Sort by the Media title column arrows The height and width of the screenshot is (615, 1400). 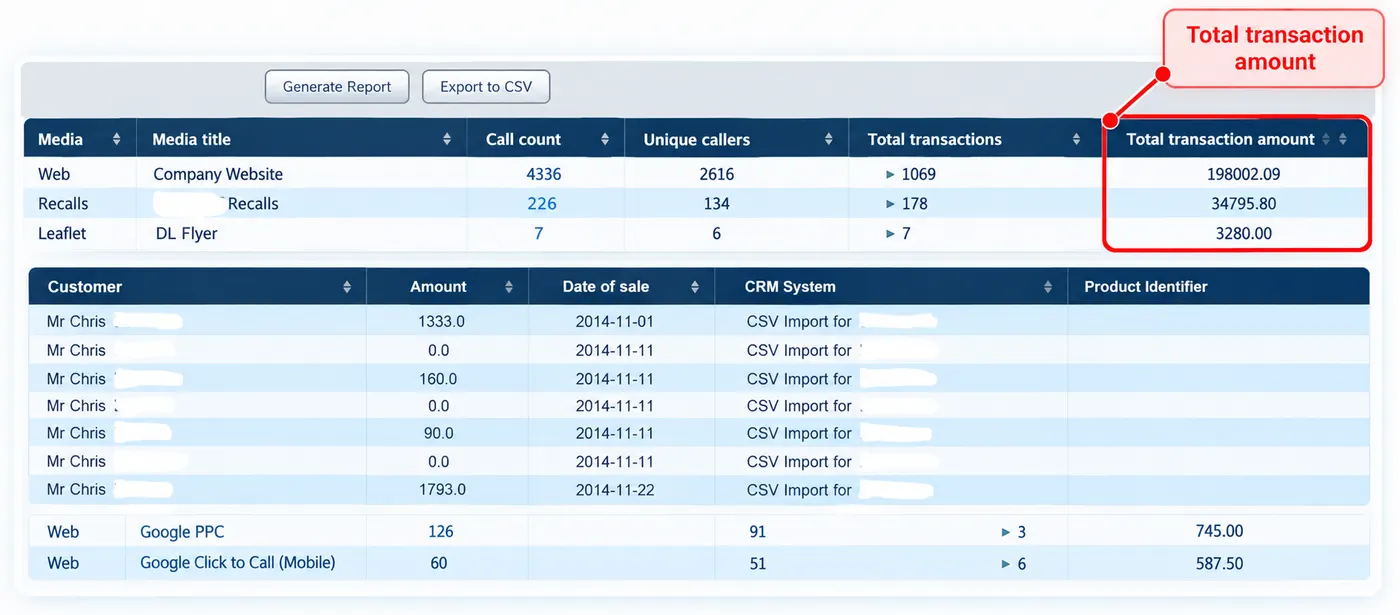tap(447, 139)
